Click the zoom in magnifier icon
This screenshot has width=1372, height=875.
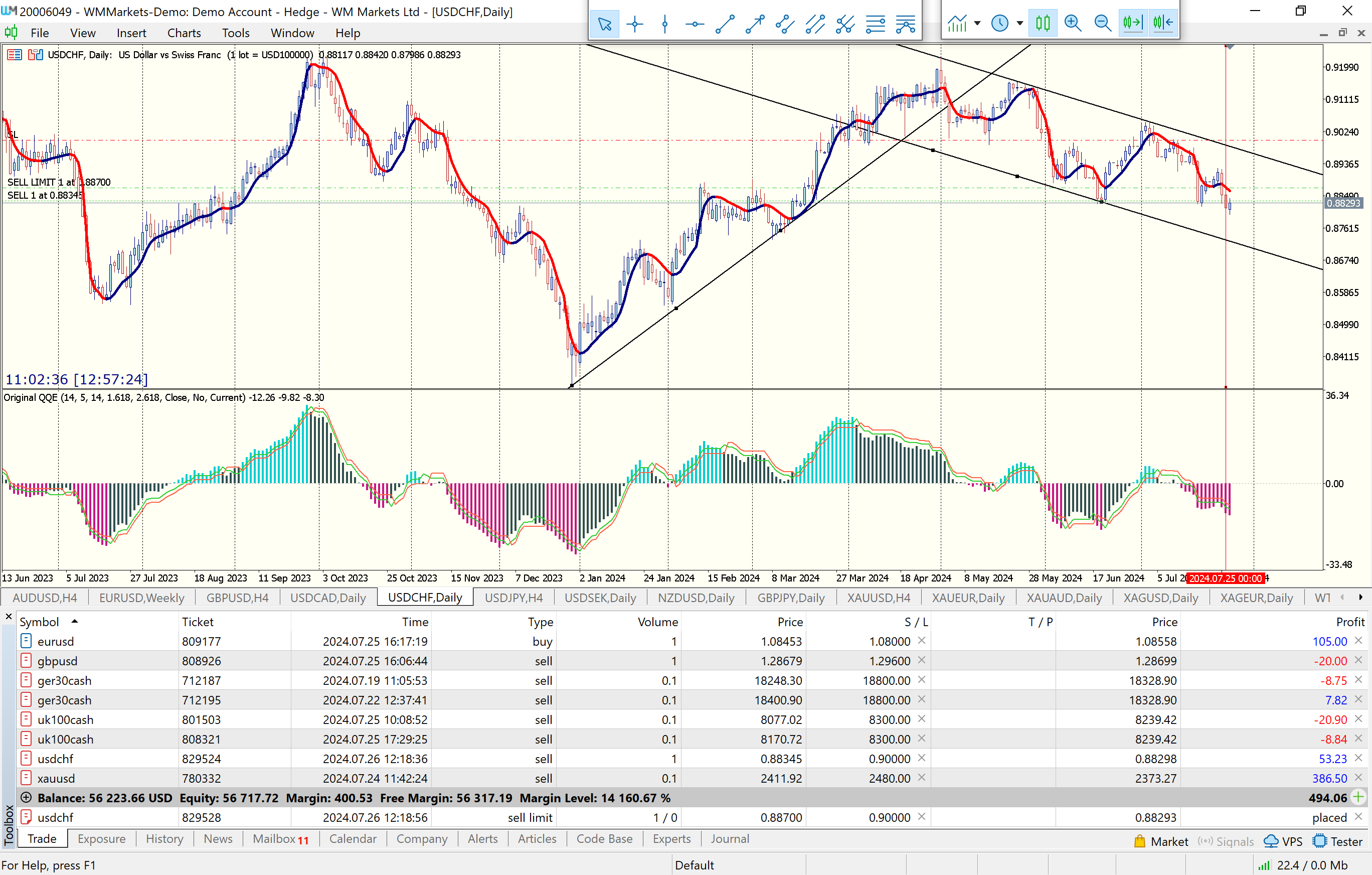tap(1072, 23)
